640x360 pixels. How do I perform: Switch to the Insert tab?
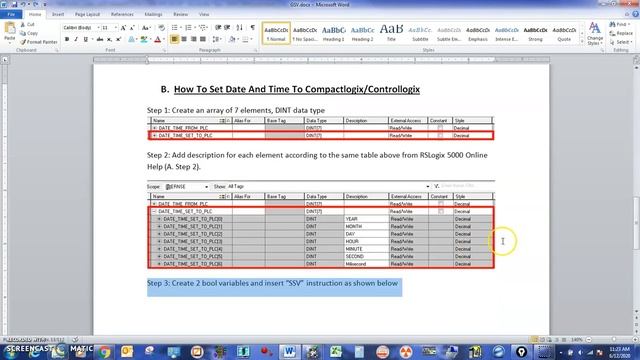tap(58, 14)
